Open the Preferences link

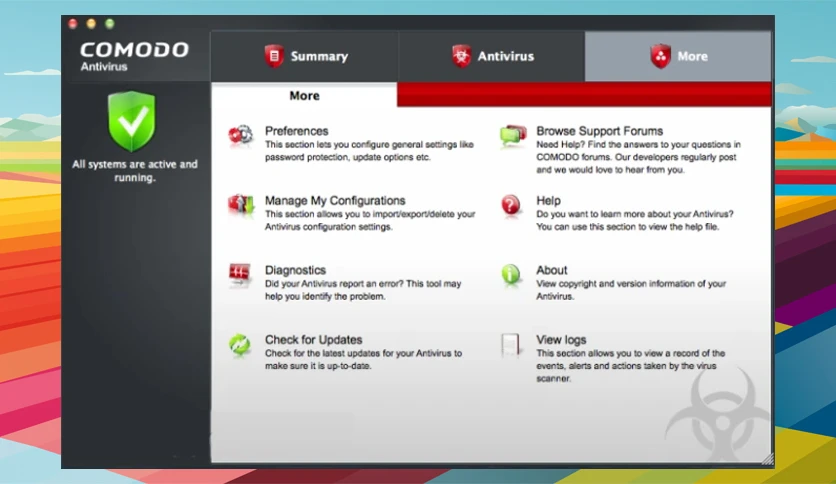coord(296,131)
